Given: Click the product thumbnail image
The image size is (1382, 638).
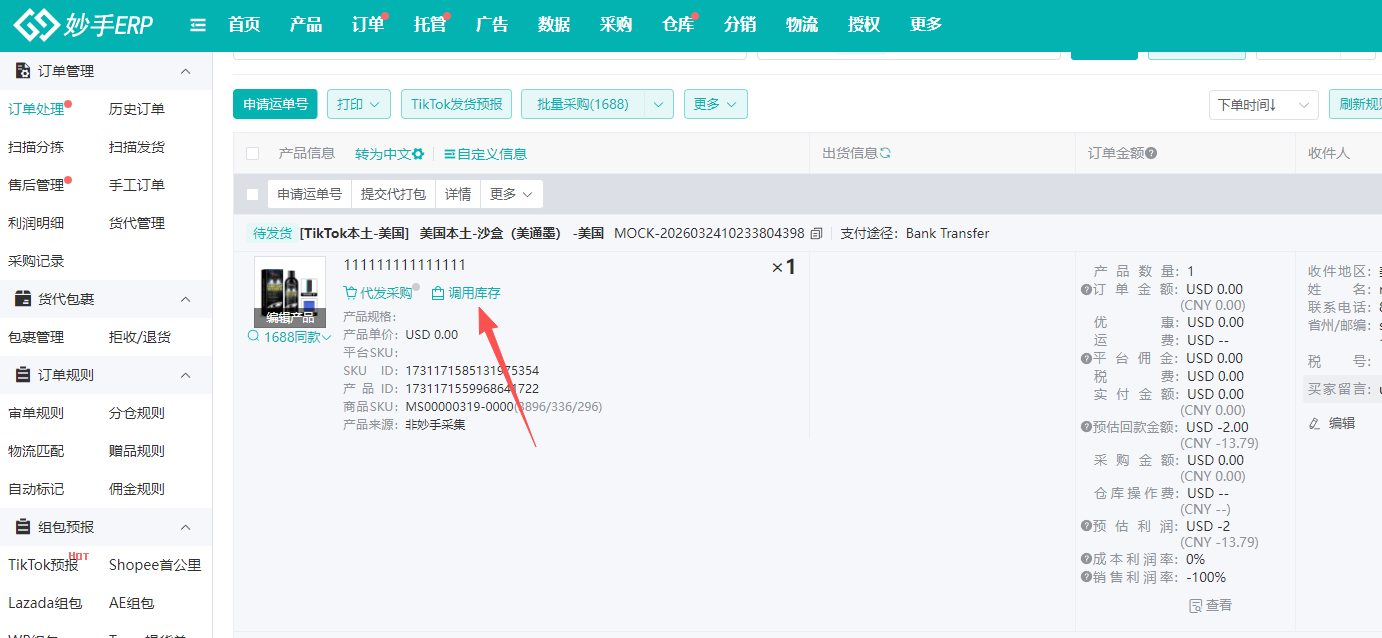Looking at the screenshot, I should (290, 292).
